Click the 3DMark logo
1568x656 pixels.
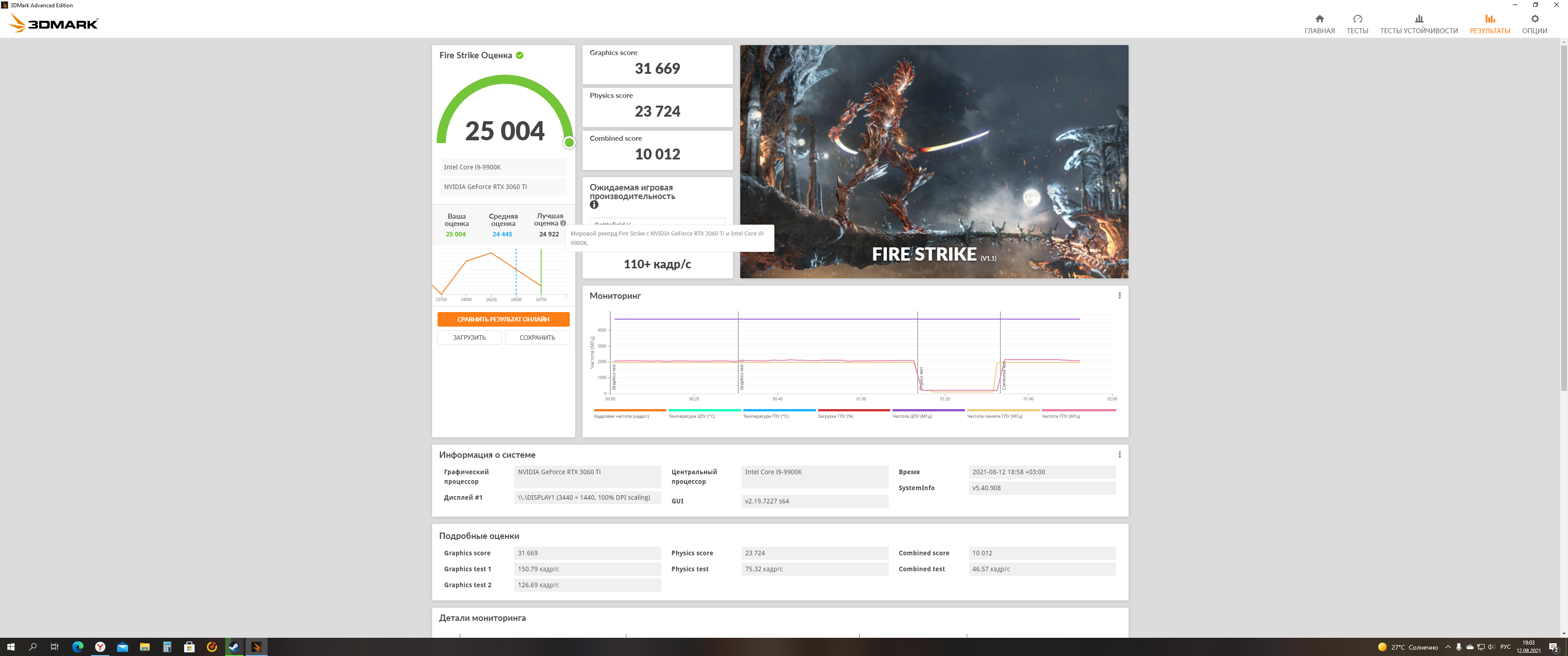pyautogui.click(x=54, y=24)
